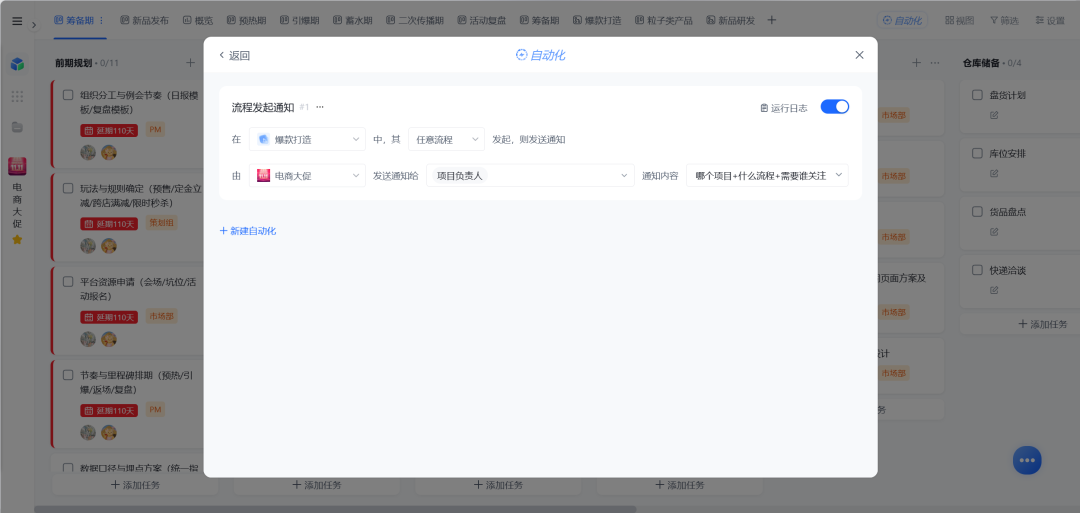Open the hamburger menu icon
The height and width of the screenshot is (513, 1080).
point(17,21)
